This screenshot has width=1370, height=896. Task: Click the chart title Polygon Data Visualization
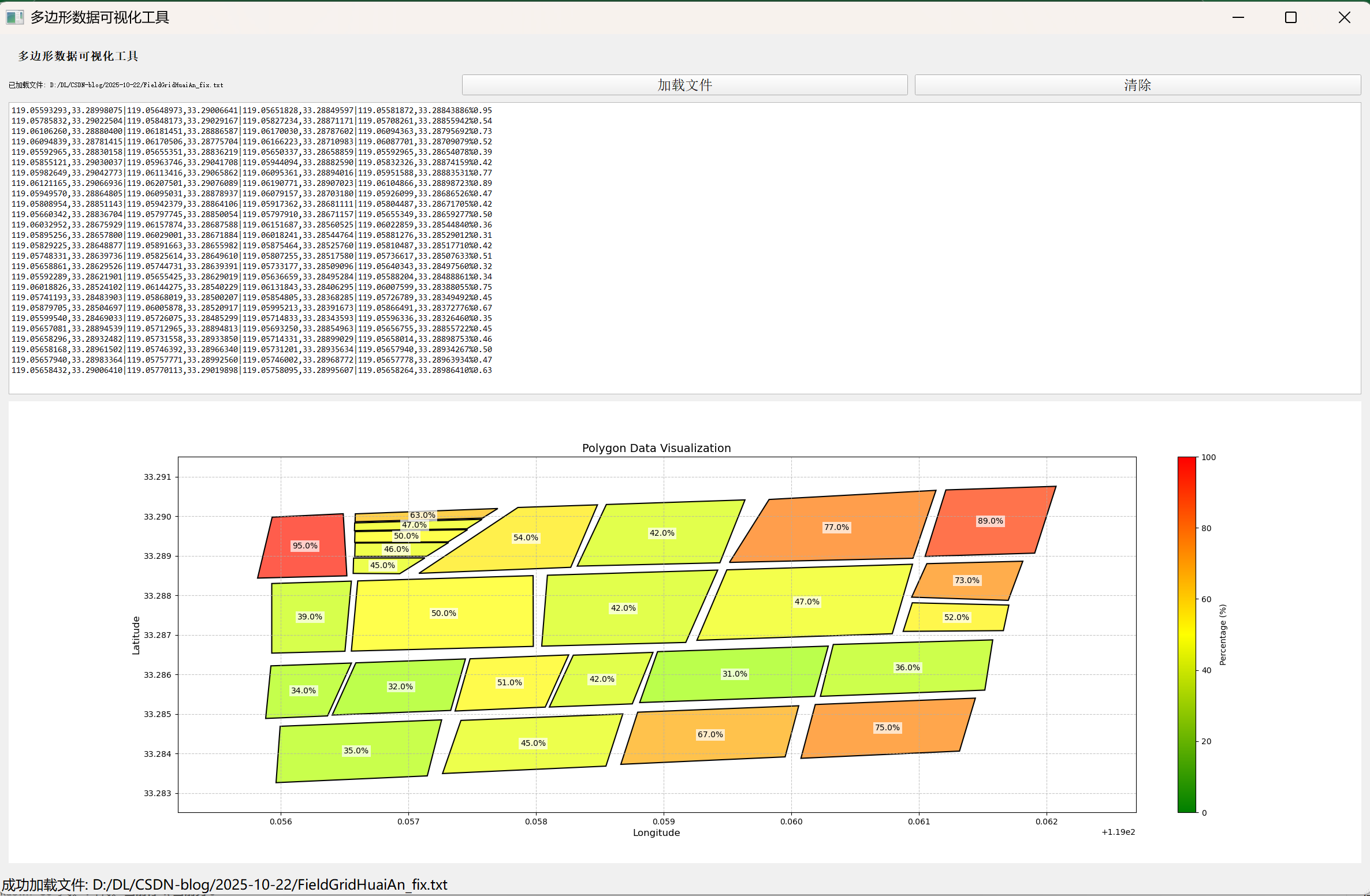[x=656, y=448]
